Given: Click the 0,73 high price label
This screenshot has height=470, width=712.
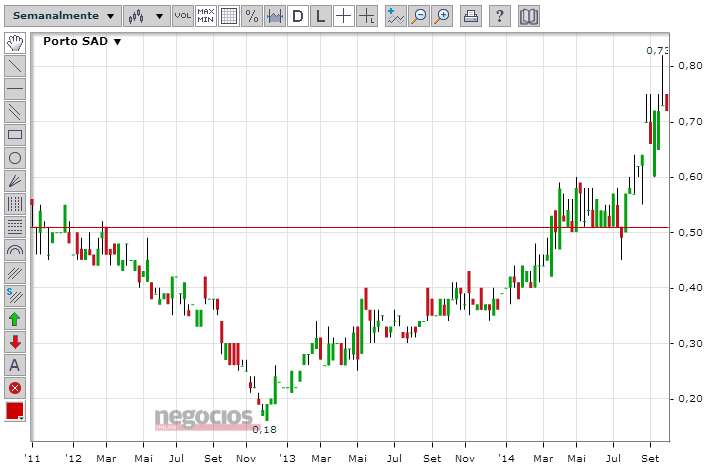Looking at the screenshot, I should coord(657,50).
